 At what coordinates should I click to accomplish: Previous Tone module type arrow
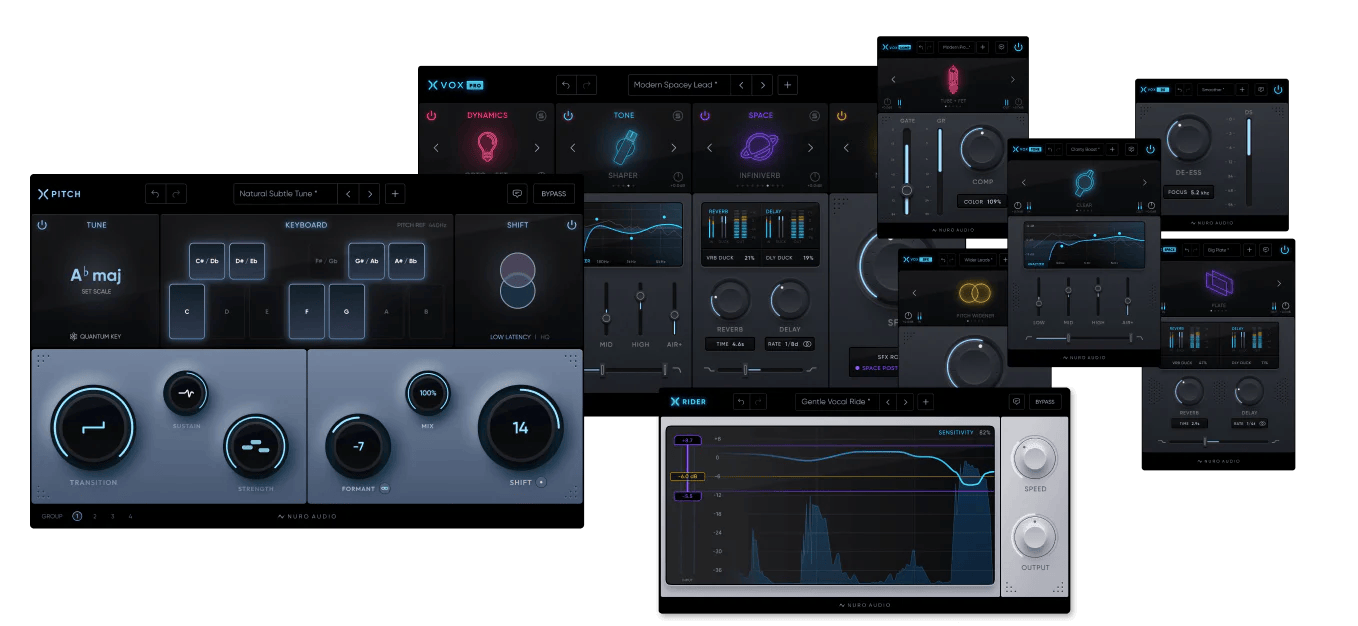point(573,149)
